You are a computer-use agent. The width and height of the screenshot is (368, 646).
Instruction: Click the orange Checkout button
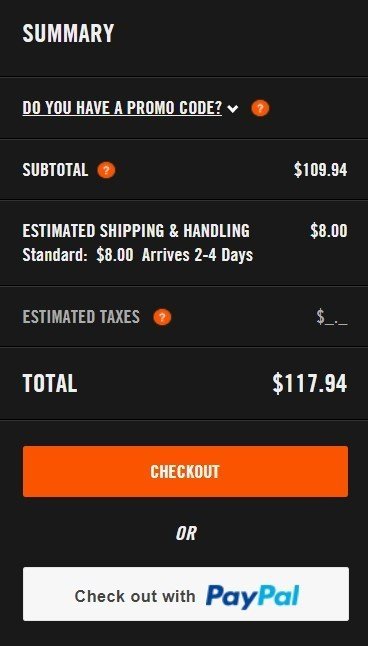[185, 471]
